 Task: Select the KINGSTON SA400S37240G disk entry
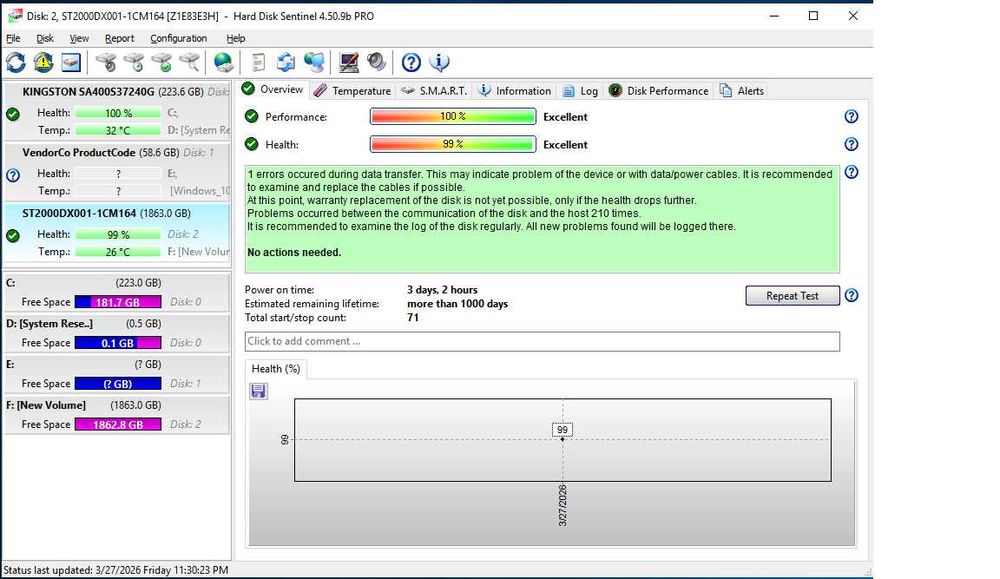tap(117, 112)
